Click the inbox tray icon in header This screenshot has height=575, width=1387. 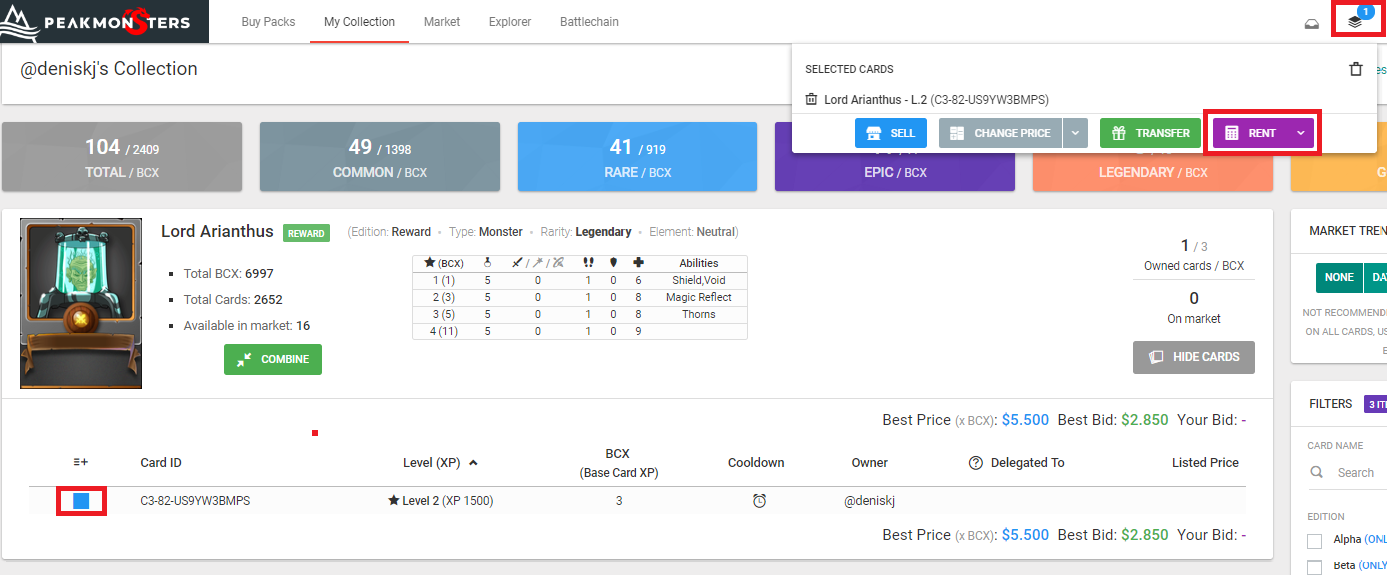(x=1311, y=23)
